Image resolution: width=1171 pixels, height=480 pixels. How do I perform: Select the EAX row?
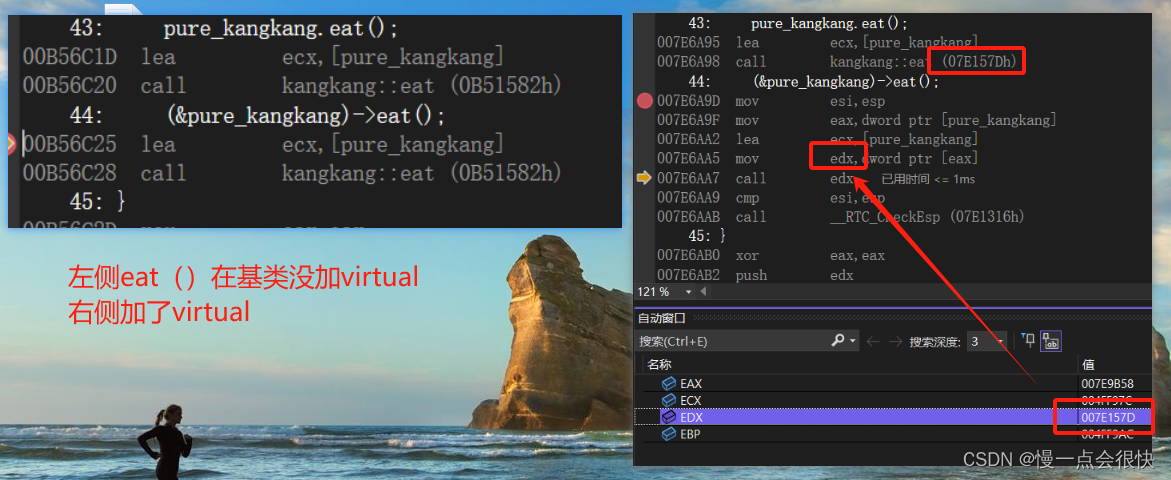point(895,384)
